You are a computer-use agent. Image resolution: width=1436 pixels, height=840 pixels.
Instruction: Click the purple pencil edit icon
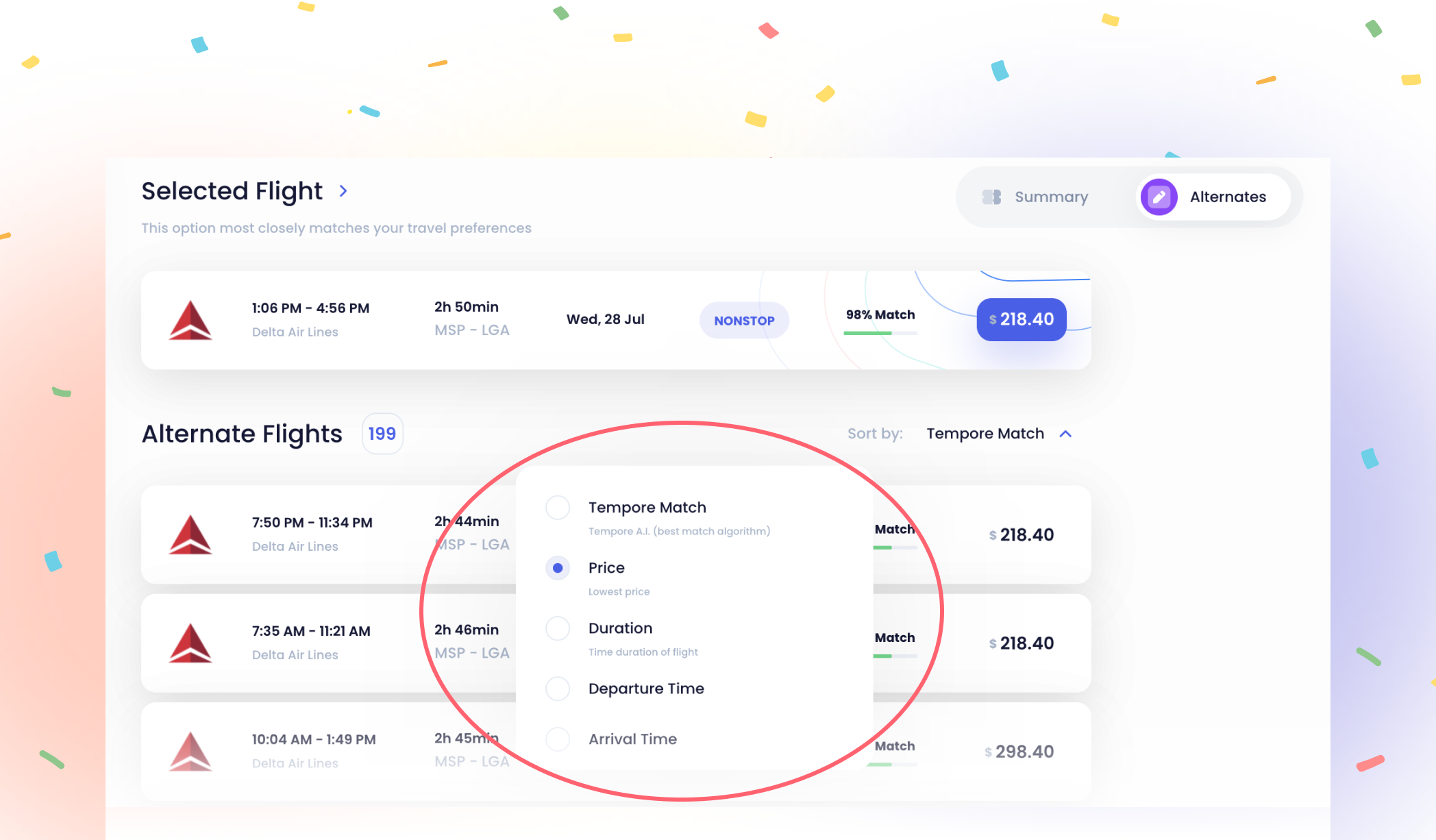click(x=1159, y=197)
